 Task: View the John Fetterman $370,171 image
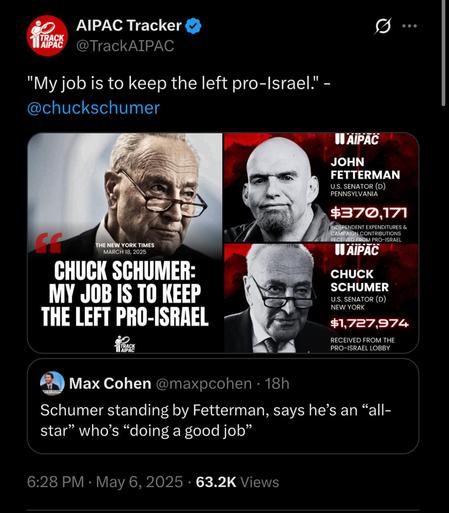point(321,187)
